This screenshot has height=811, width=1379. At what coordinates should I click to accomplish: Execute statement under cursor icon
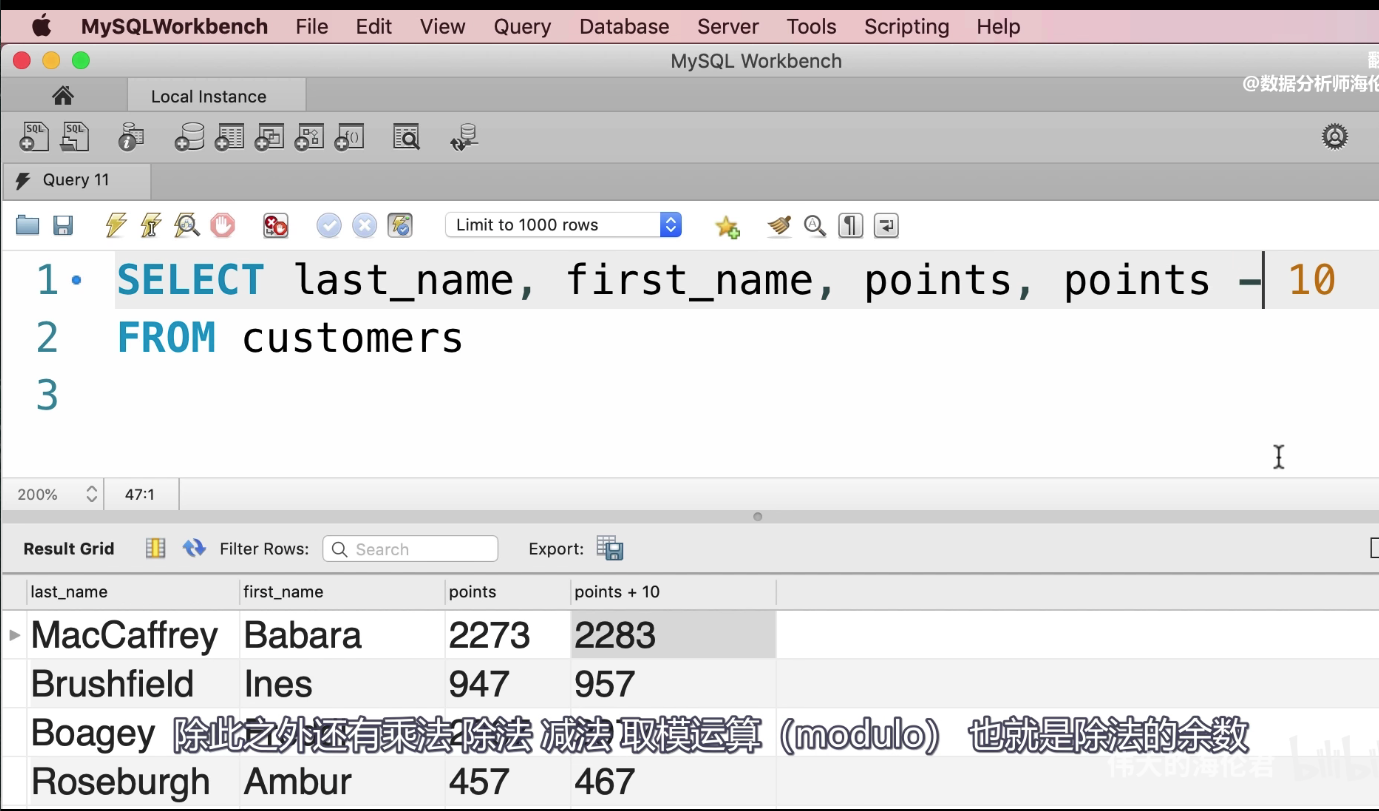151,225
